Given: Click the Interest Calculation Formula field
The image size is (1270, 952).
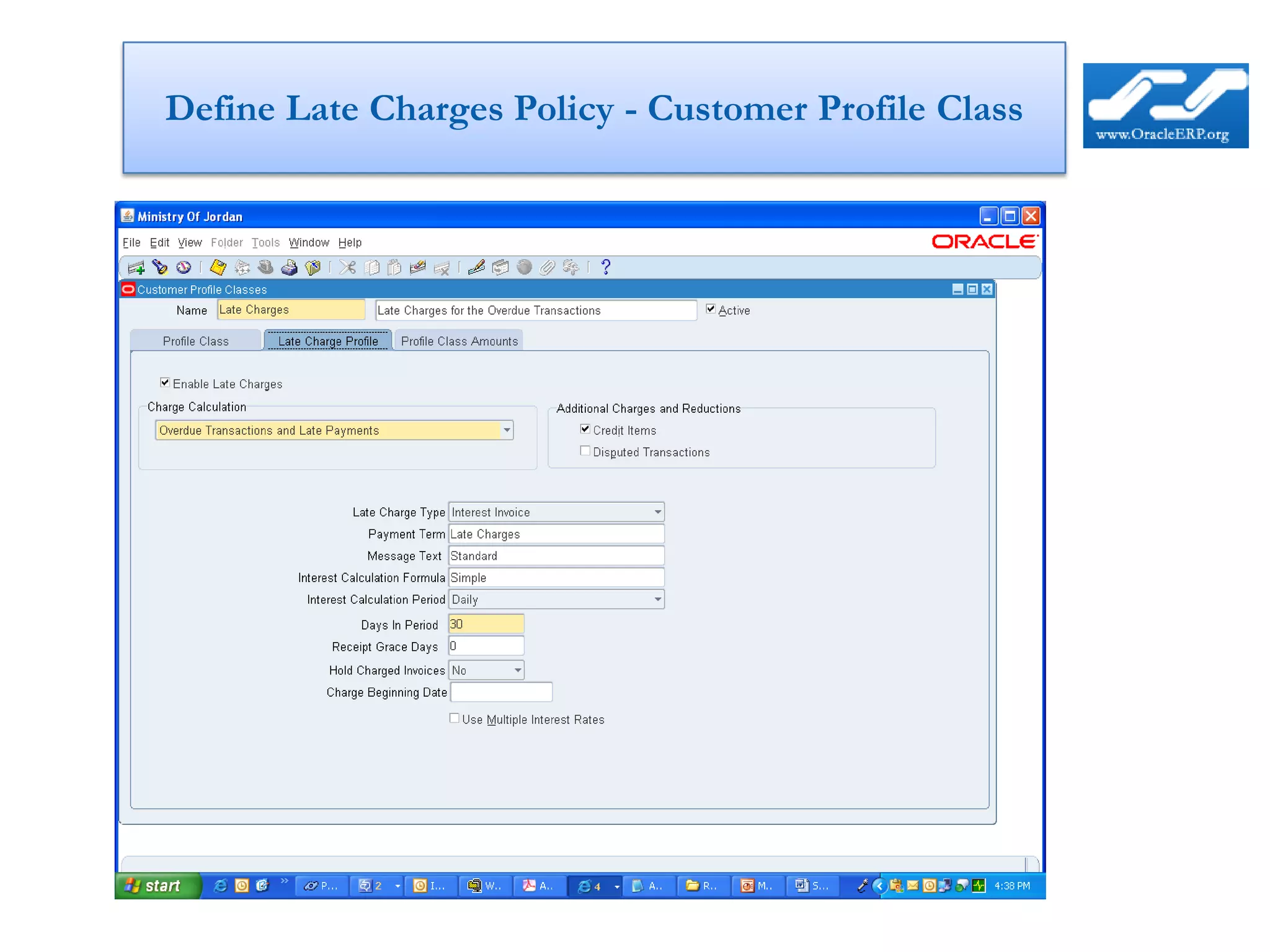Looking at the screenshot, I should [x=556, y=577].
